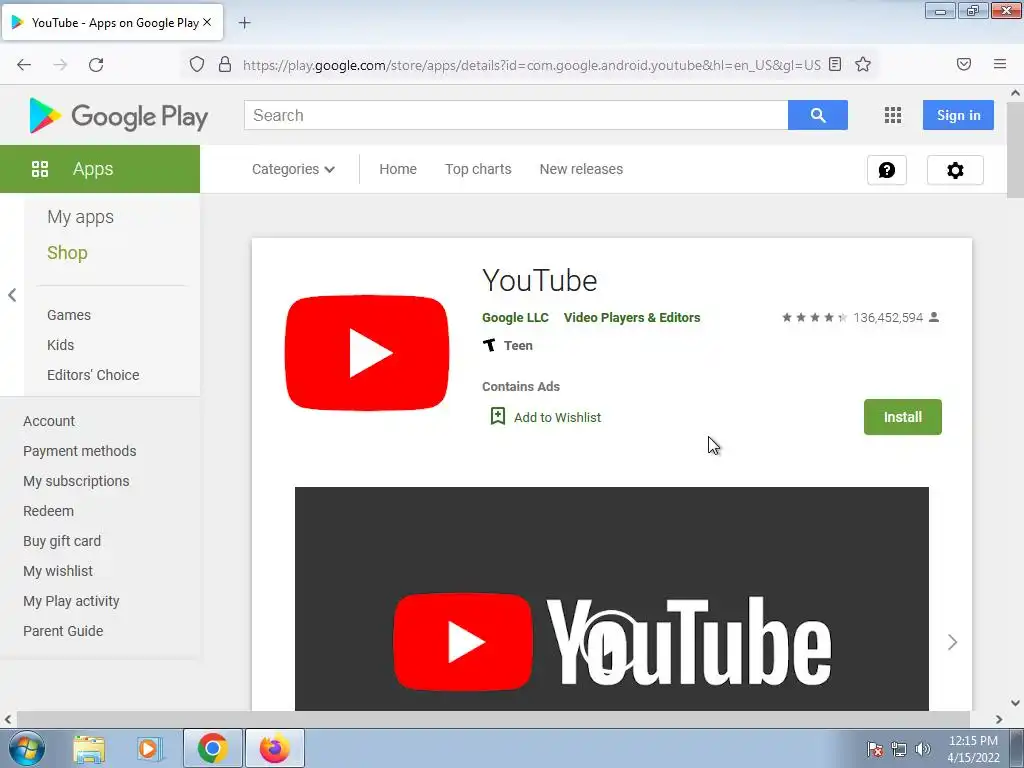
Task: Reload the page with refresh icon
Action: pos(96,65)
